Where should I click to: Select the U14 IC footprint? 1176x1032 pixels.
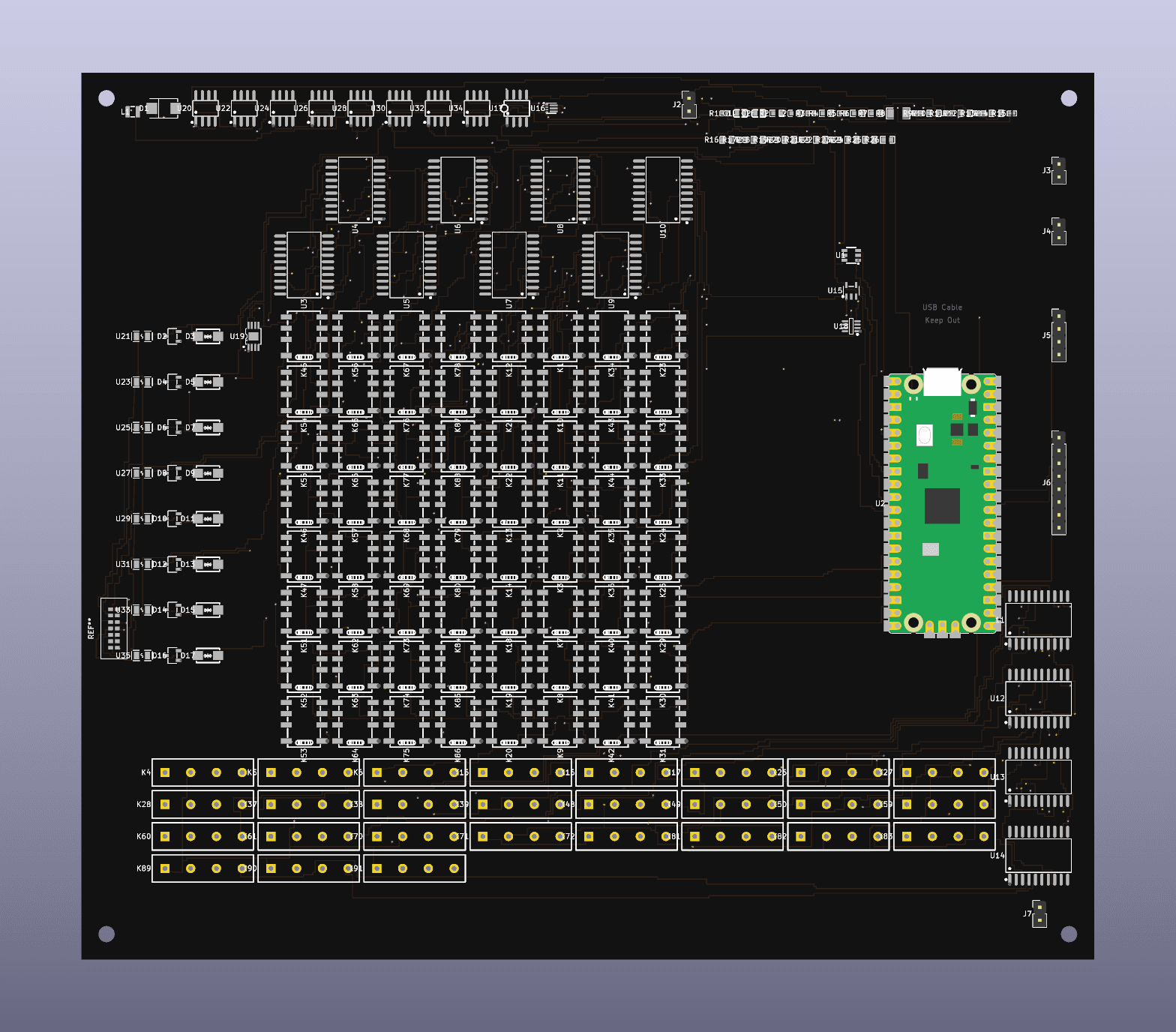(1039, 856)
